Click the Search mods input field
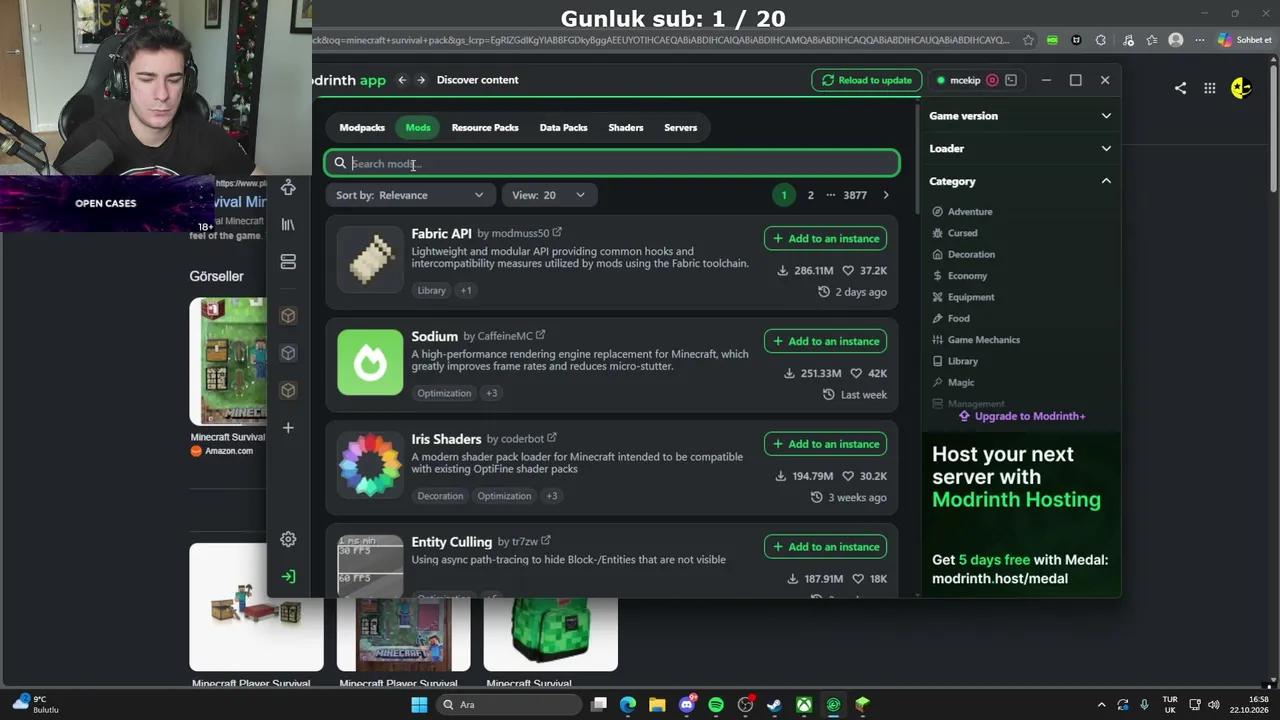Image resolution: width=1280 pixels, height=720 pixels. (x=612, y=163)
